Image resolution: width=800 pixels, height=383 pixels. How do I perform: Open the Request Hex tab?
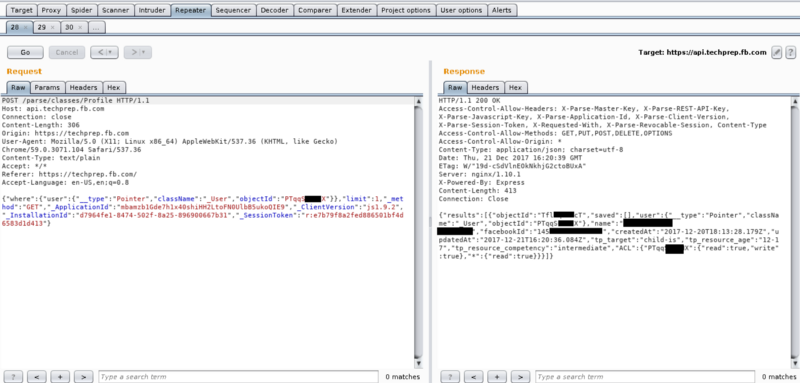pos(114,88)
